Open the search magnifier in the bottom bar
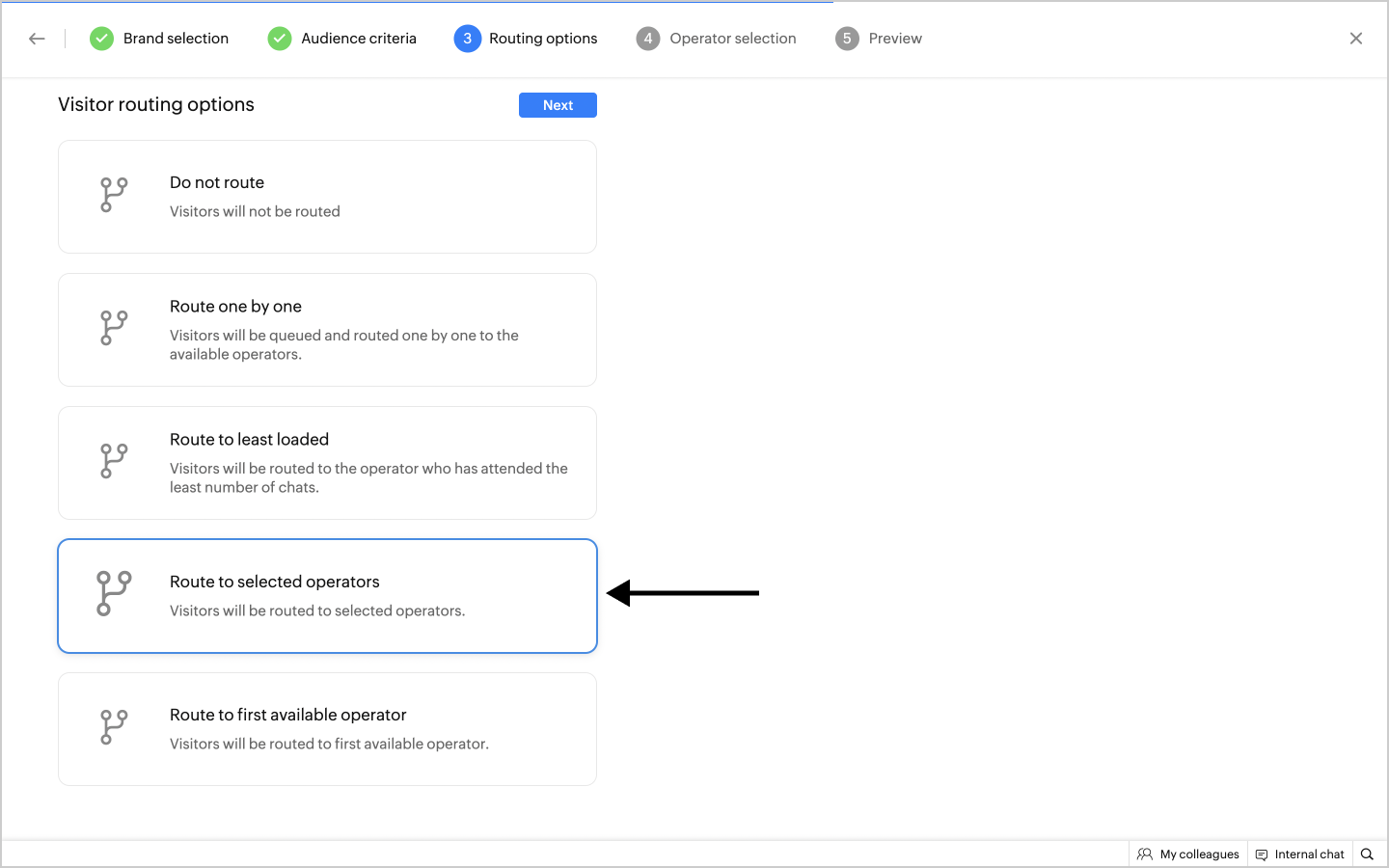 [x=1367, y=854]
